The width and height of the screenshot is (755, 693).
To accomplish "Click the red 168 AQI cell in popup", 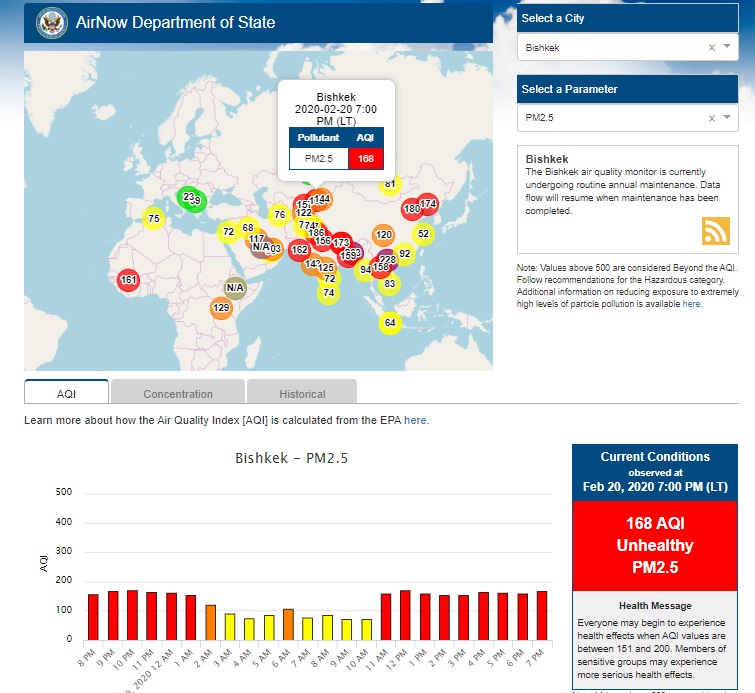I will [365, 158].
